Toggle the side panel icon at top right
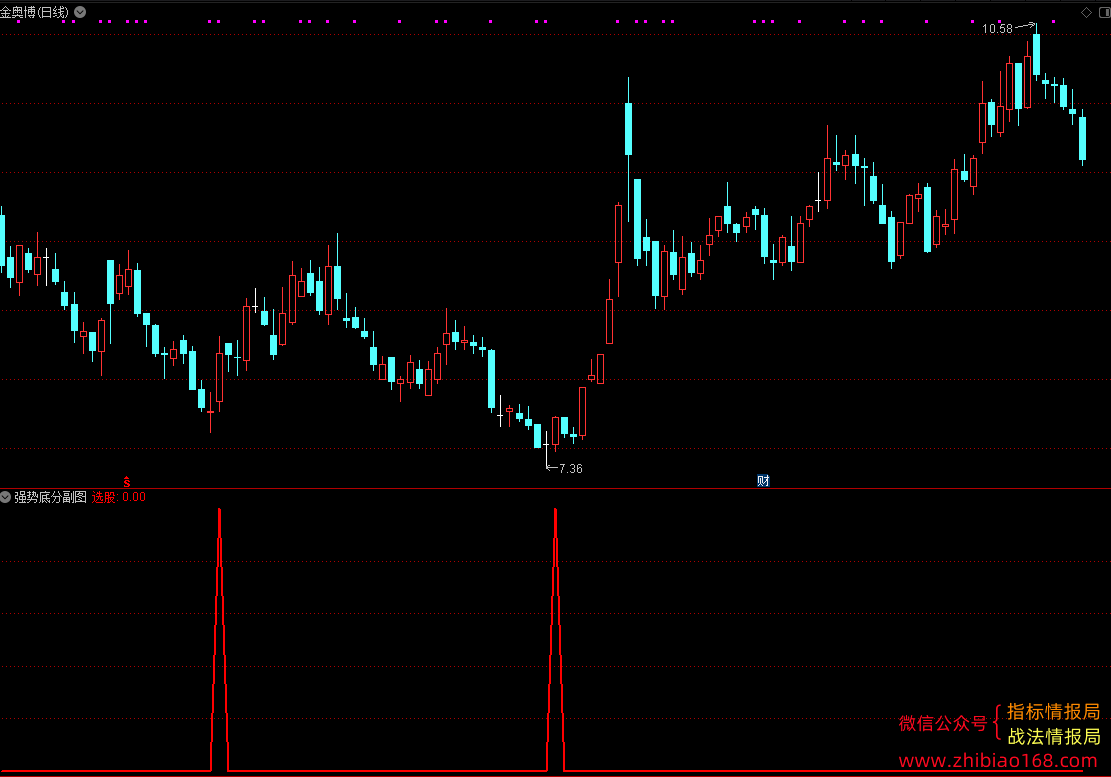The width and height of the screenshot is (1111, 777). 1105,12
